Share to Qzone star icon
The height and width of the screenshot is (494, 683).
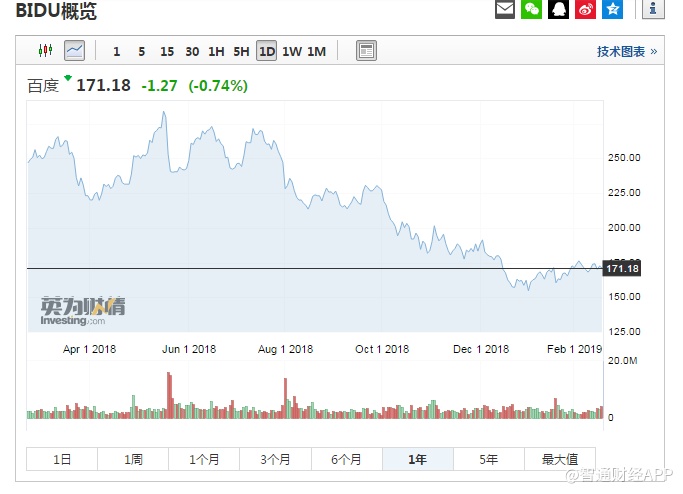pyautogui.click(x=612, y=9)
